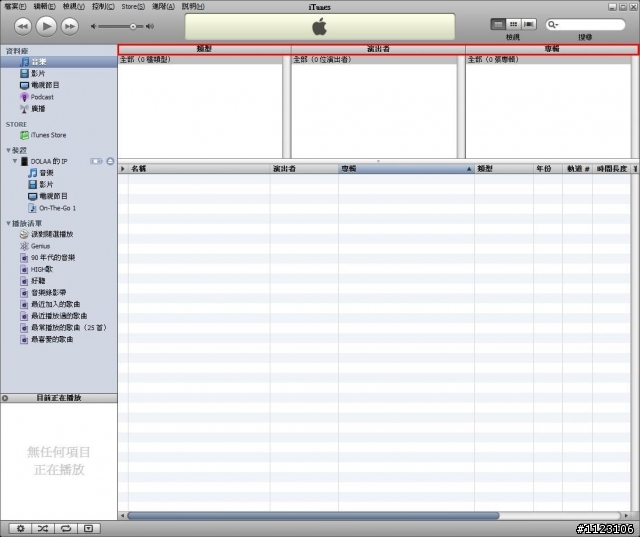Screen dimensions: 640x537
Task: Select 全部（0 張專輯）in the browser
Action: coord(549,60)
